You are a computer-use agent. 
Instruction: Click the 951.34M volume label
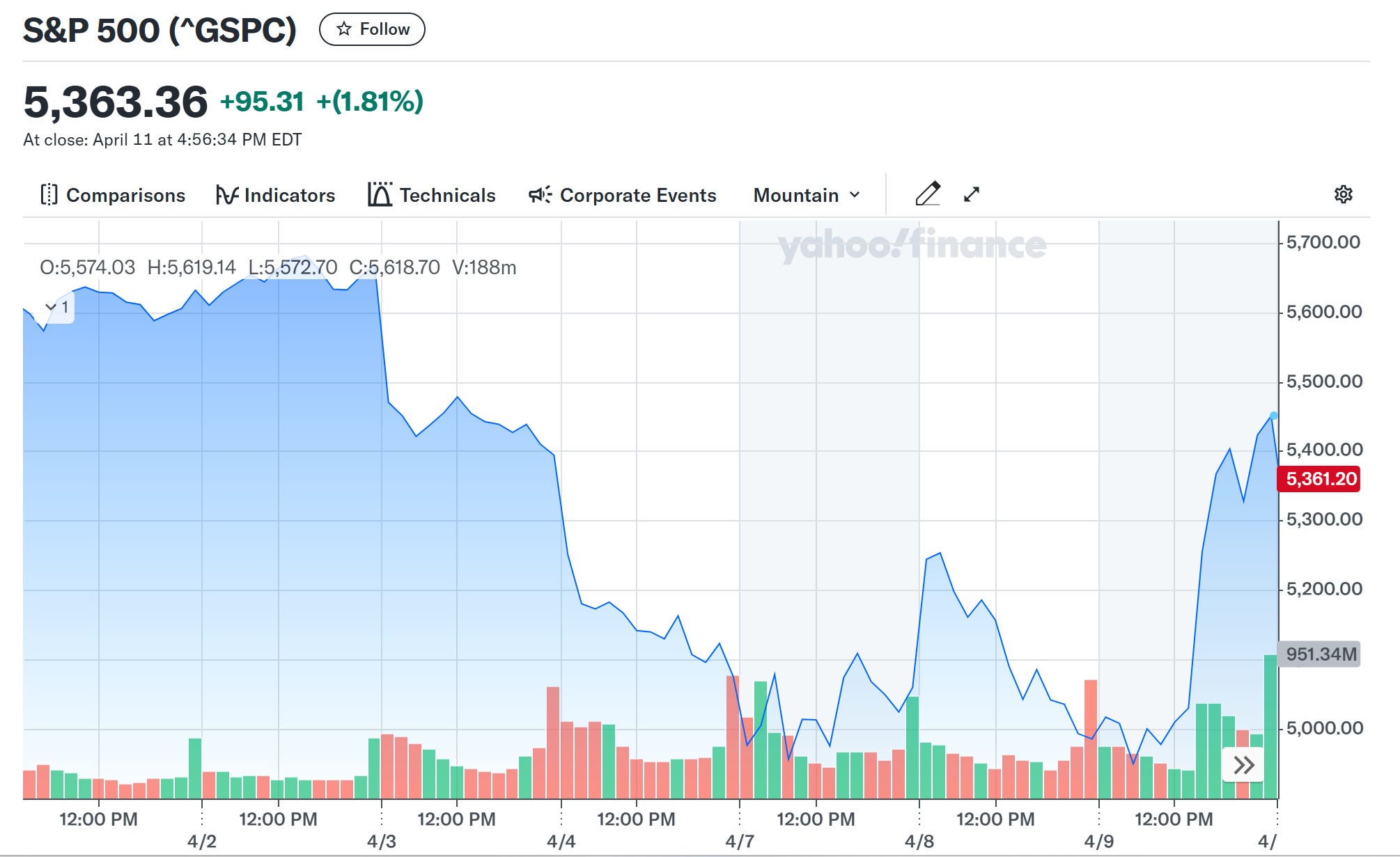click(x=1320, y=654)
